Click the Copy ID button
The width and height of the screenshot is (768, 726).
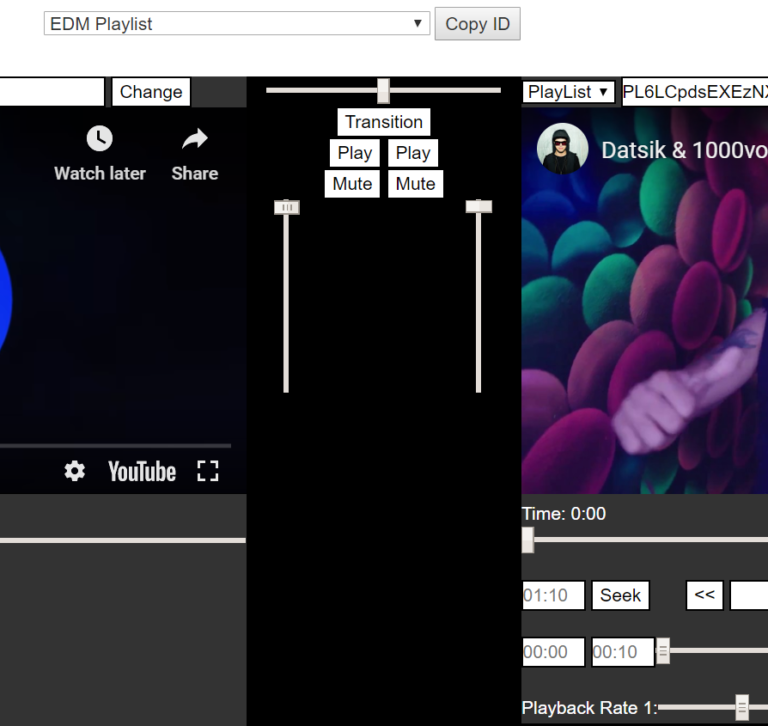point(478,24)
